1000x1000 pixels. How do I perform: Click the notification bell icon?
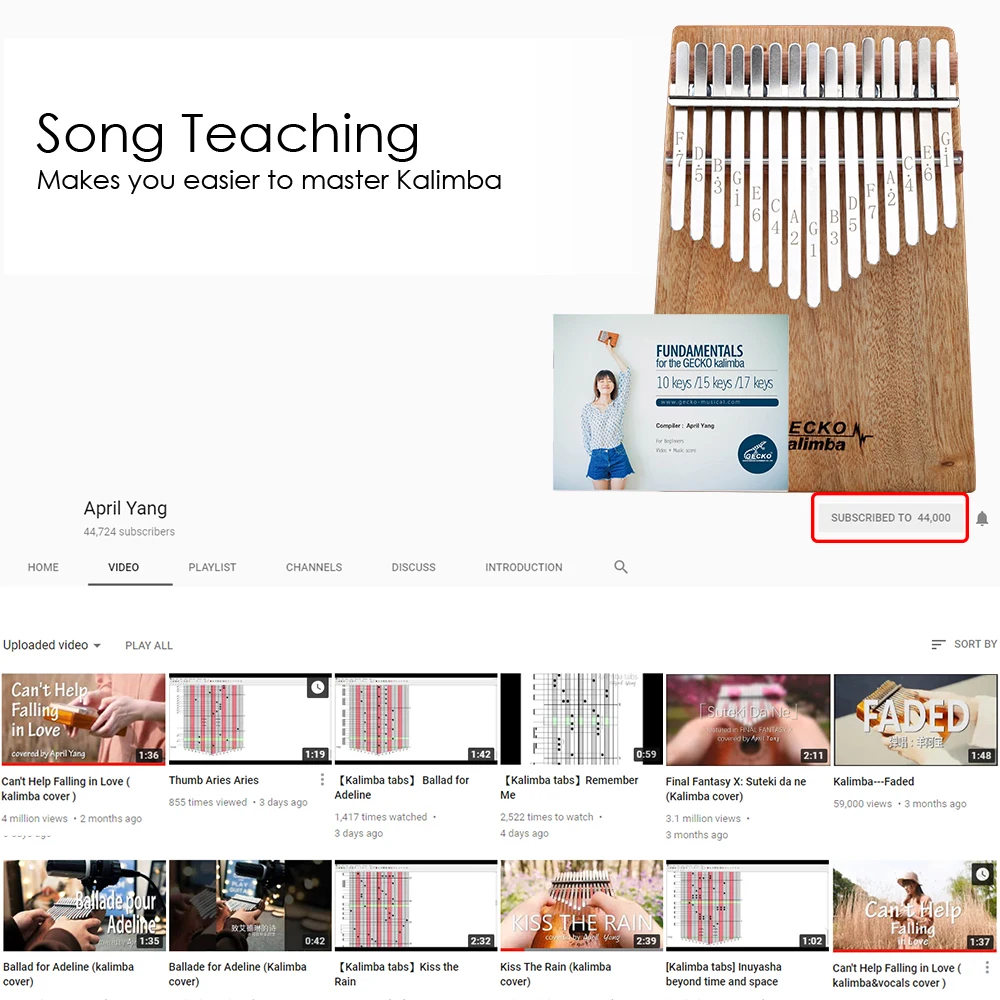[982, 518]
